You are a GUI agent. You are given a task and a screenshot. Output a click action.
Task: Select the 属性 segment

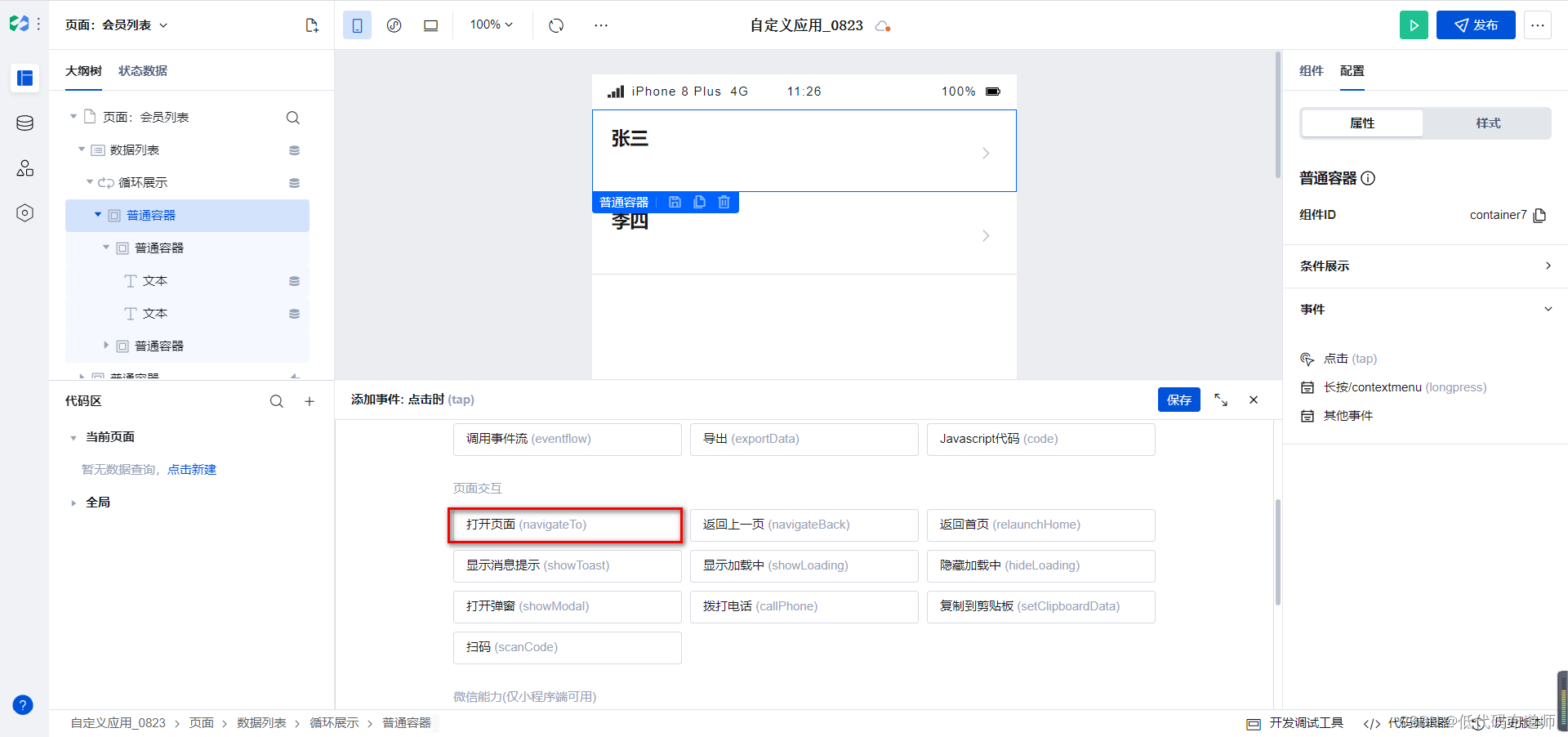[1362, 123]
